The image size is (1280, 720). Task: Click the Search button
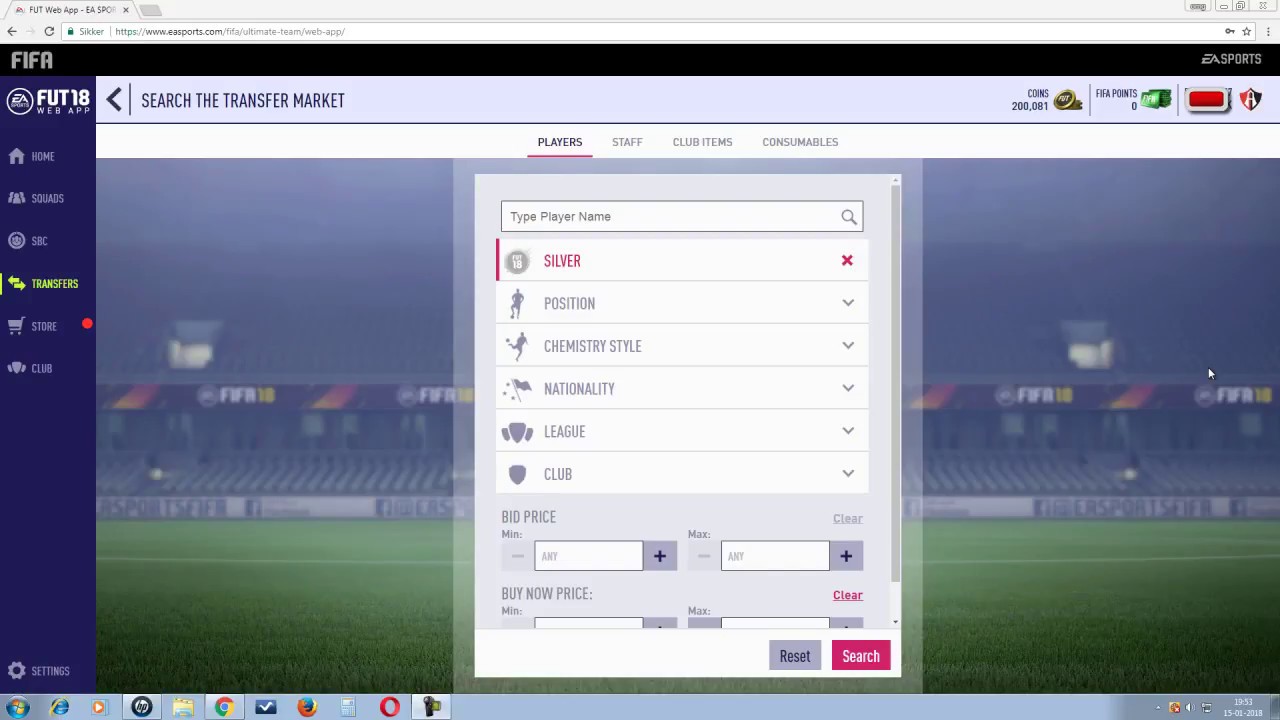(x=861, y=656)
